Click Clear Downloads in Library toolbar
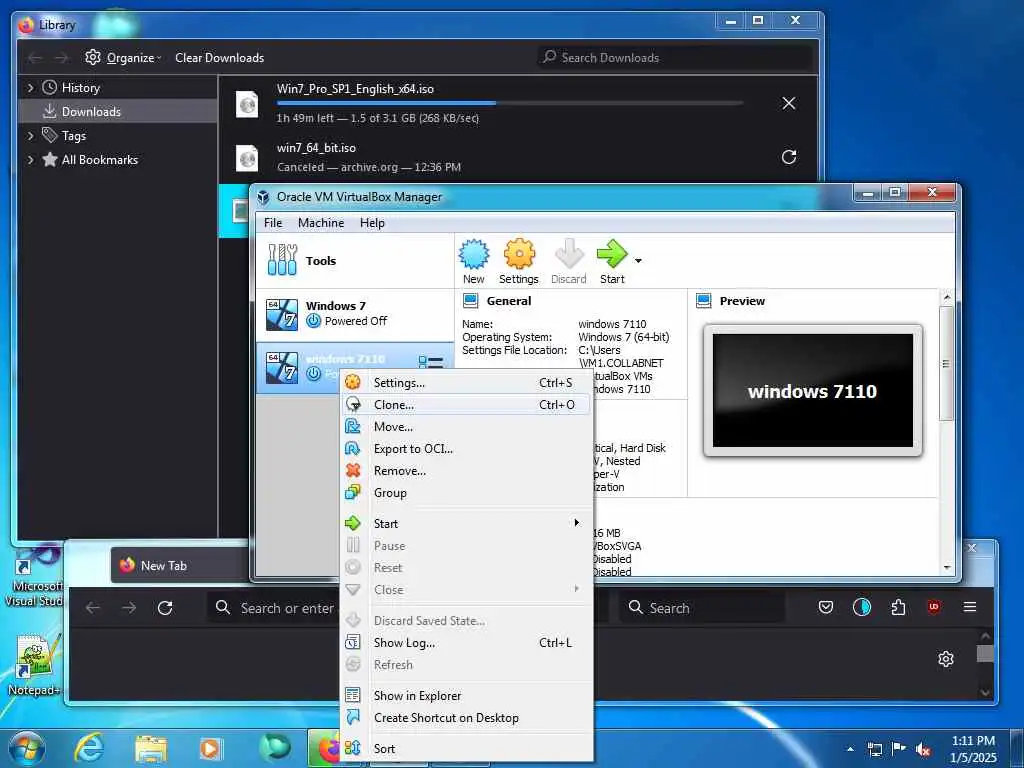The height and width of the screenshot is (768, 1024). click(219, 57)
